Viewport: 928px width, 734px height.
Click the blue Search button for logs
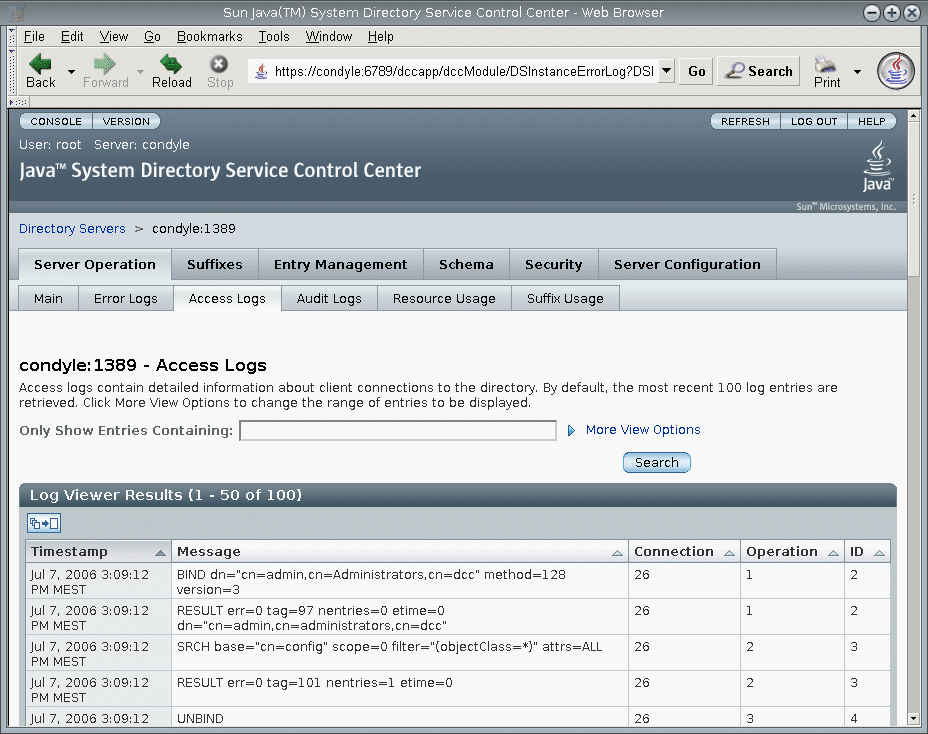(x=656, y=463)
